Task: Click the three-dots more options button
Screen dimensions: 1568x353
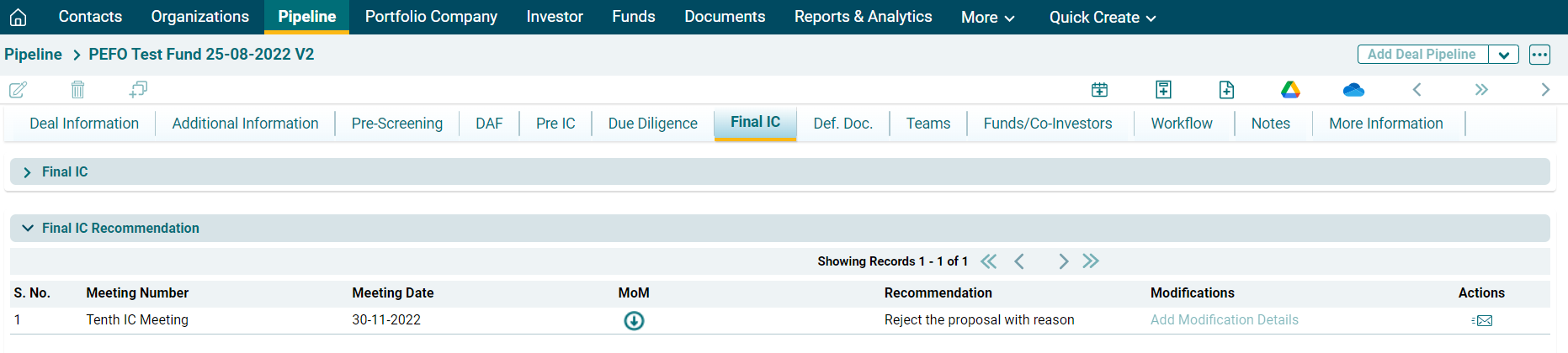Action: 1539,55
